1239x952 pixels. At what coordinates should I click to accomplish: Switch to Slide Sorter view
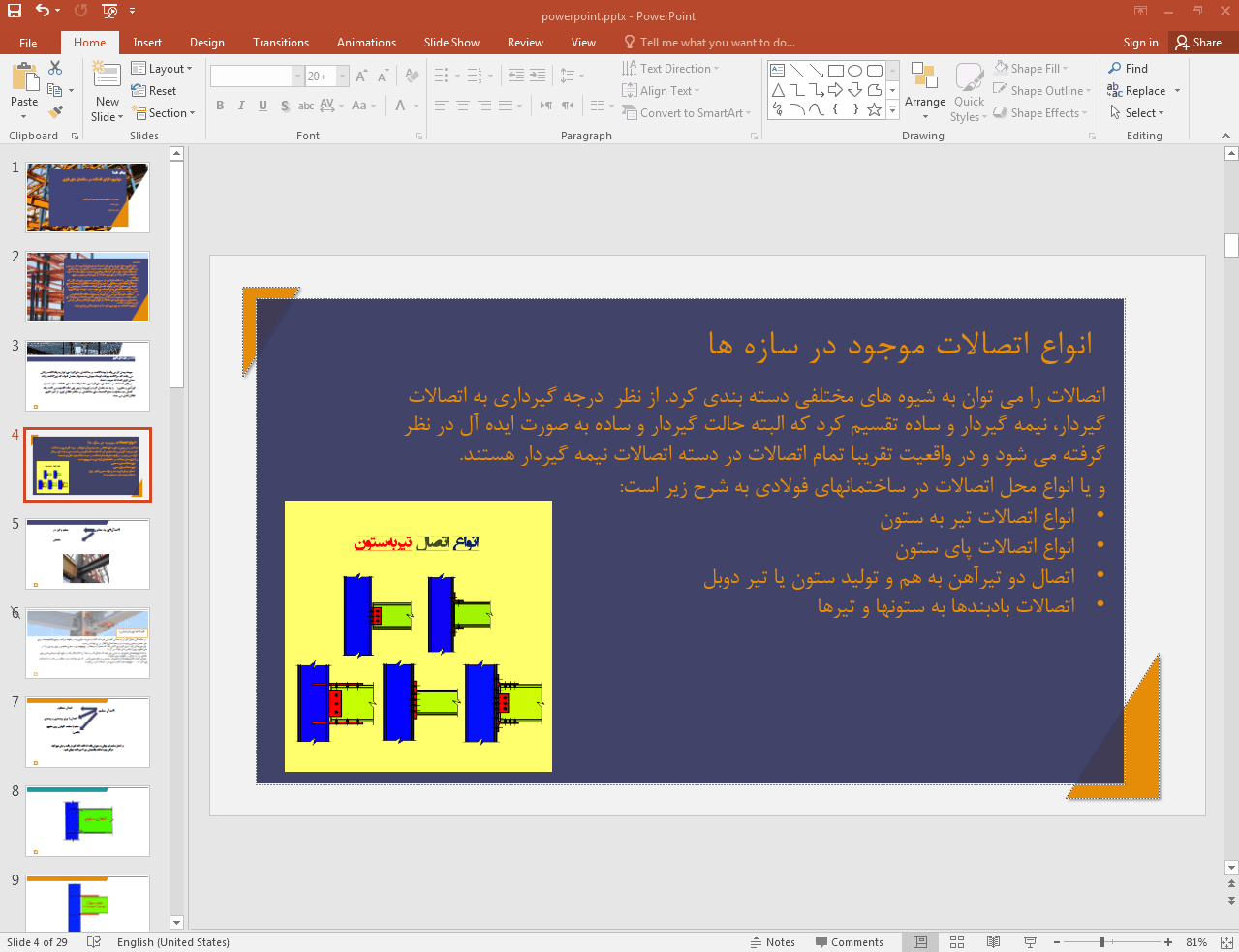[x=957, y=942]
